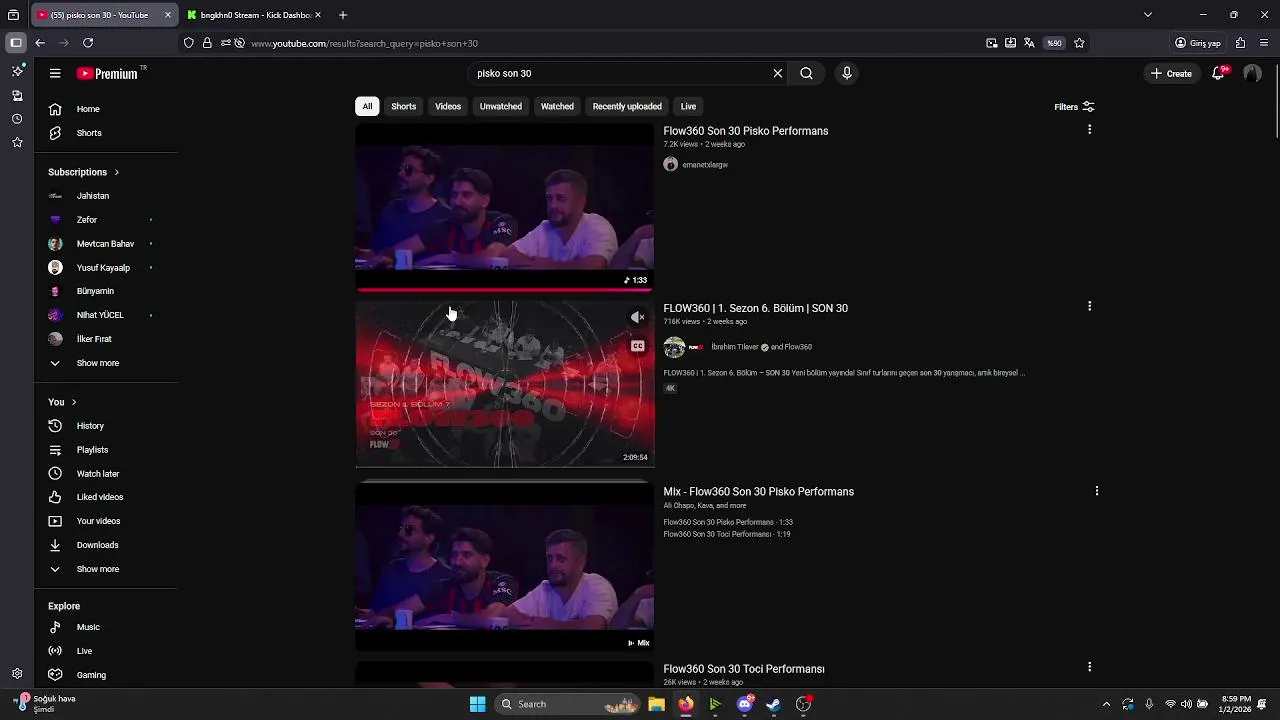The width and height of the screenshot is (1280, 720).
Task: Open browser application menu
Action: pyautogui.click(x=1264, y=43)
